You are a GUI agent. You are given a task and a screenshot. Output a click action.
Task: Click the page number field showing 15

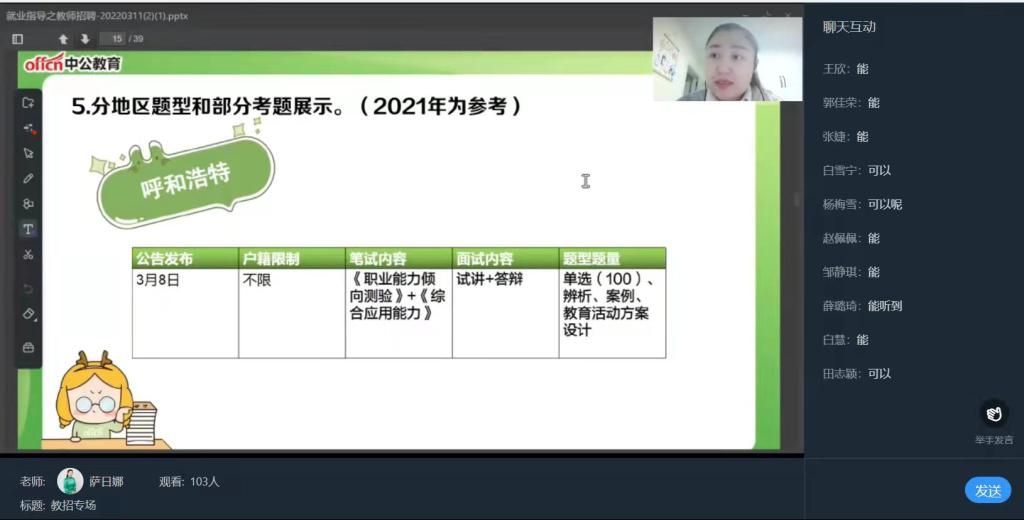(116, 39)
